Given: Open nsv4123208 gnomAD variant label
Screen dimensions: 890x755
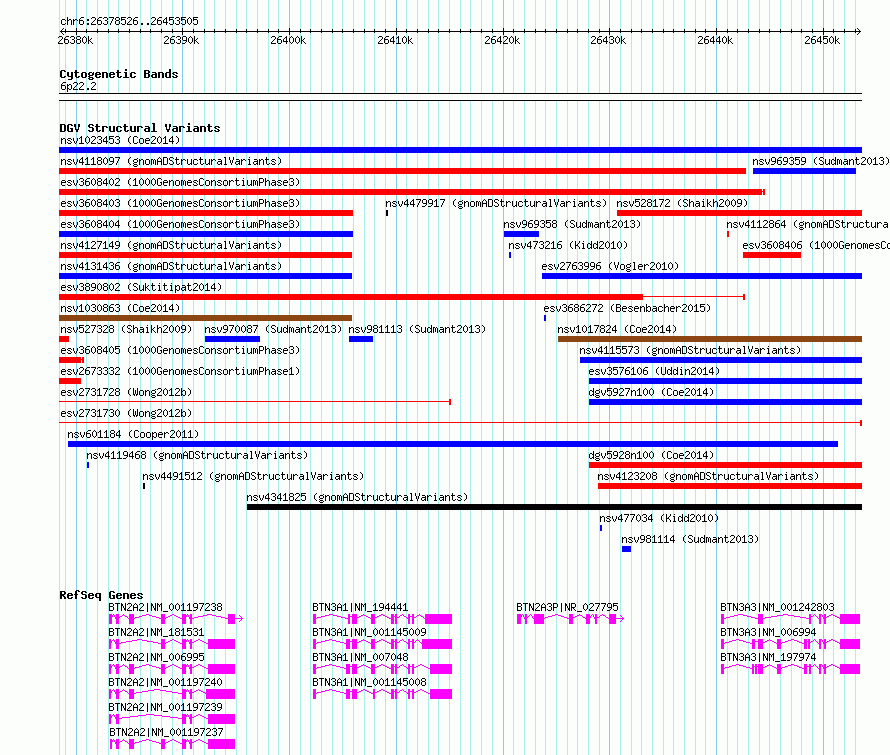Looking at the screenshot, I should pyautogui.click(x=708, y=476).
